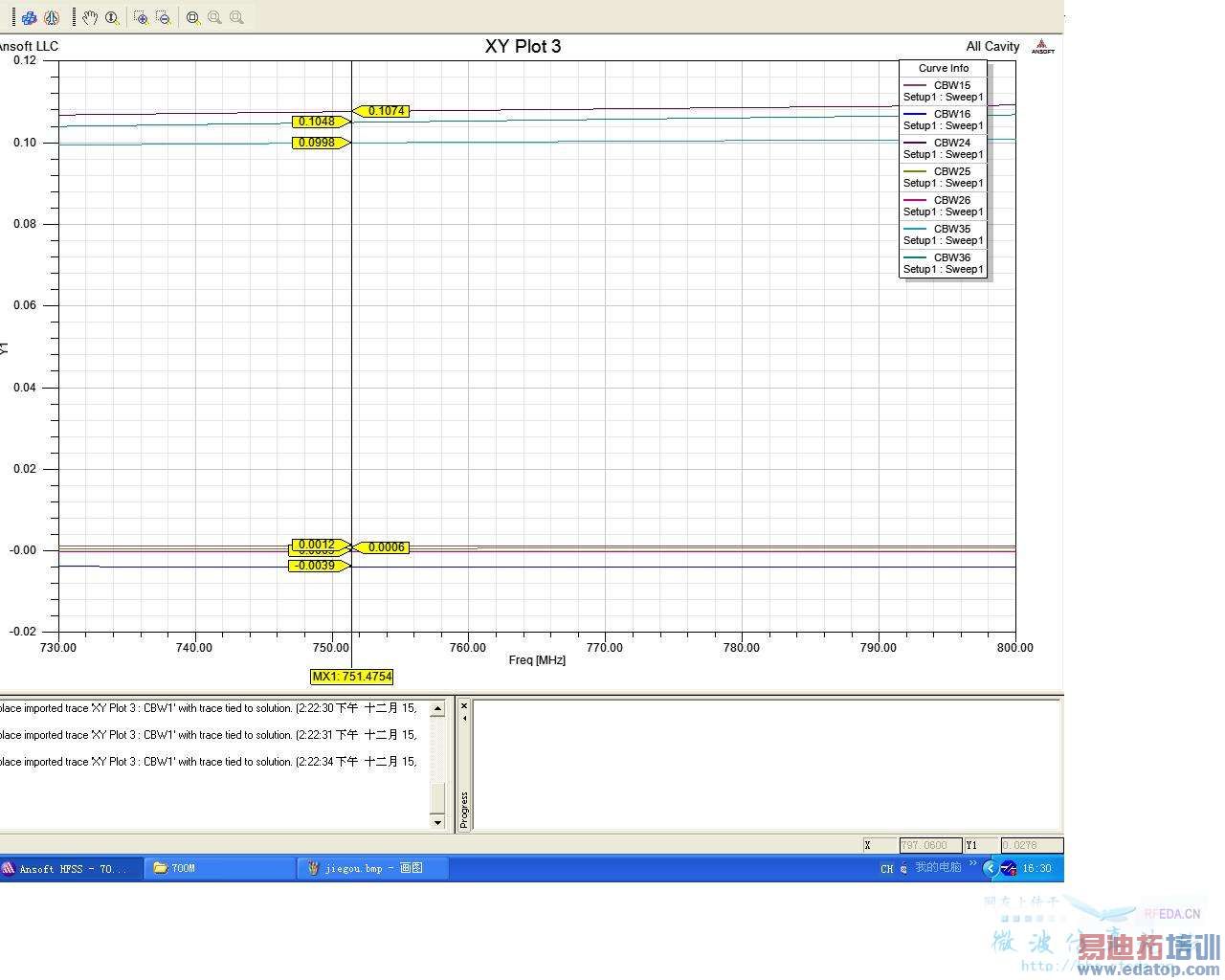The height and width of the screenshot is (980, 1225).
Task: Click the blue blocks toolbar icon
Action: tap(30, 17)
